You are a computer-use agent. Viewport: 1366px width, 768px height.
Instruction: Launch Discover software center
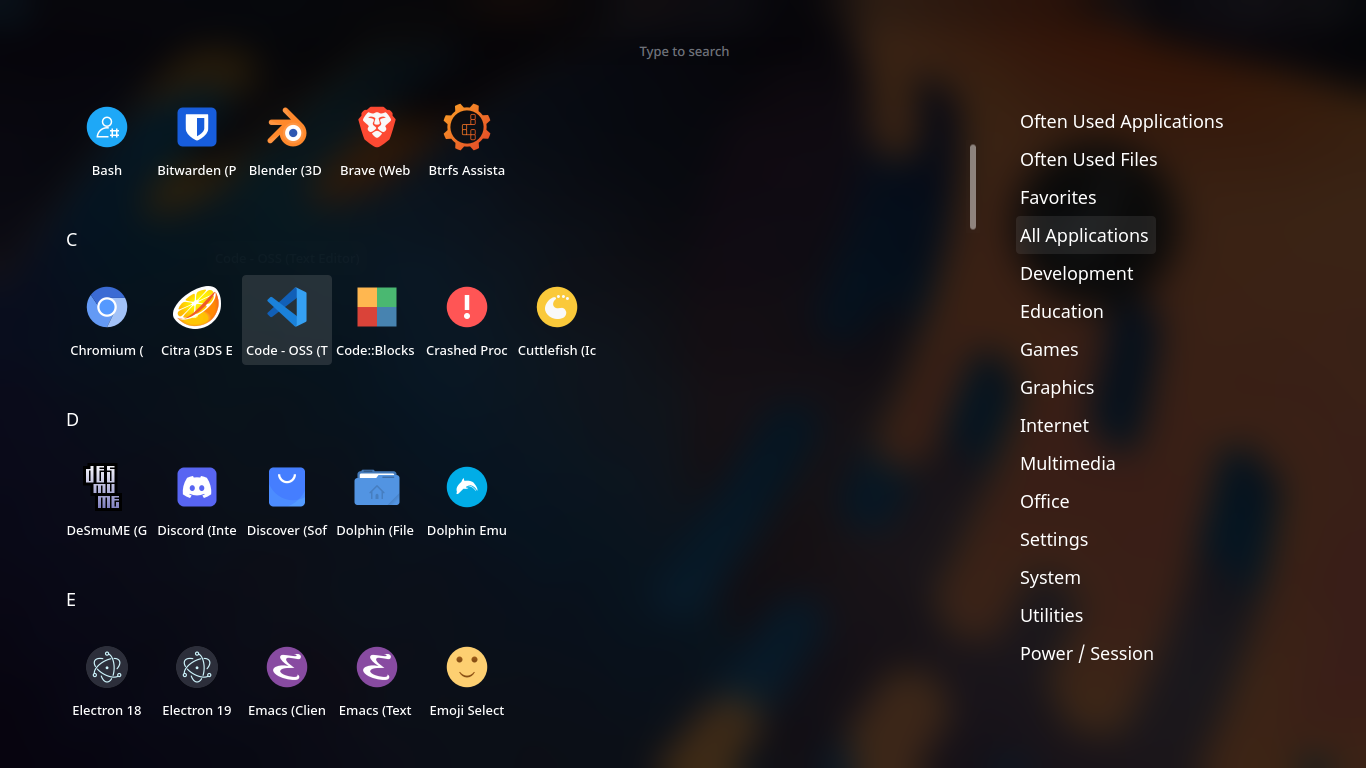point(287,500)
